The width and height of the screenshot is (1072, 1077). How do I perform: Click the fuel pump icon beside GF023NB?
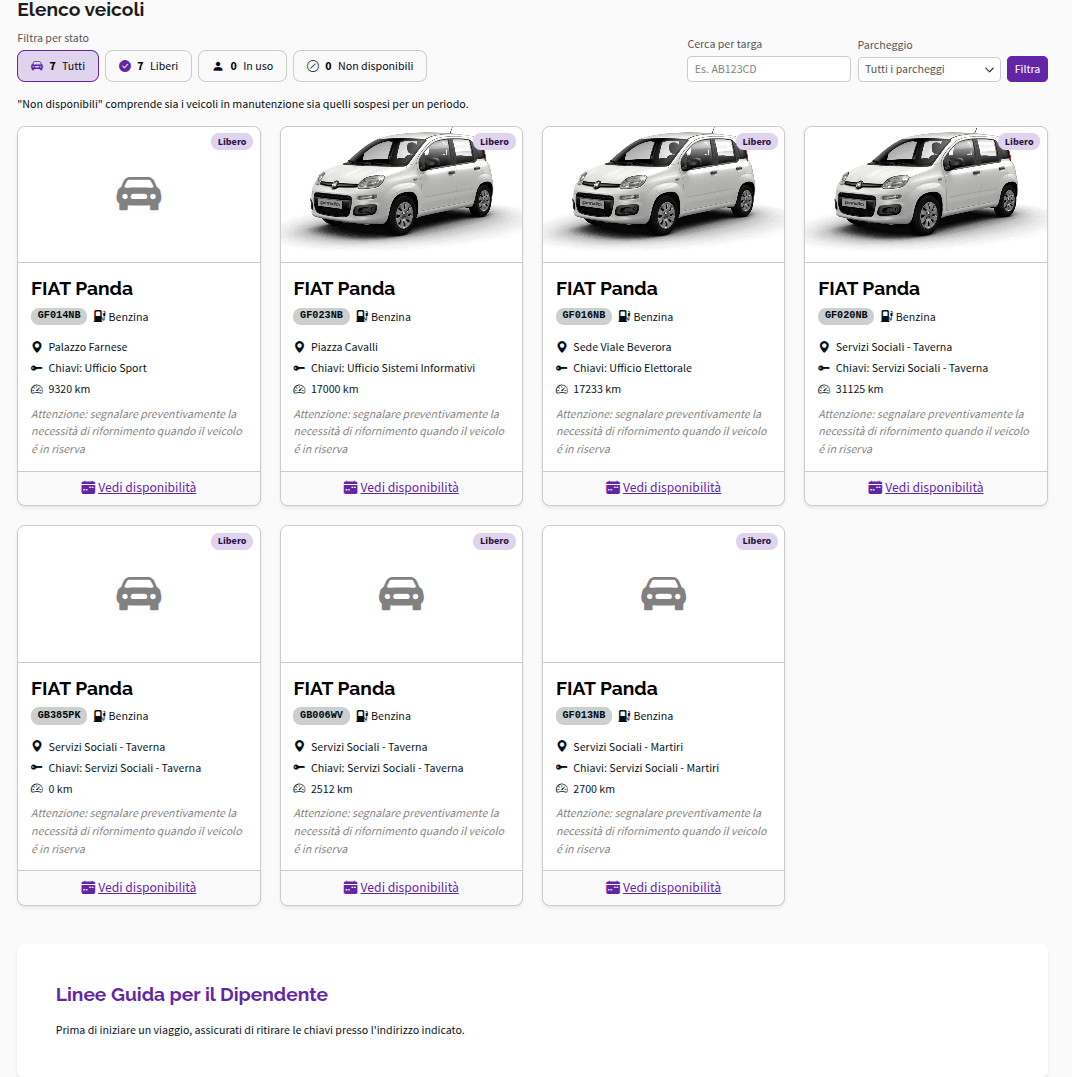pyautogui.click(x=362, y=317)
